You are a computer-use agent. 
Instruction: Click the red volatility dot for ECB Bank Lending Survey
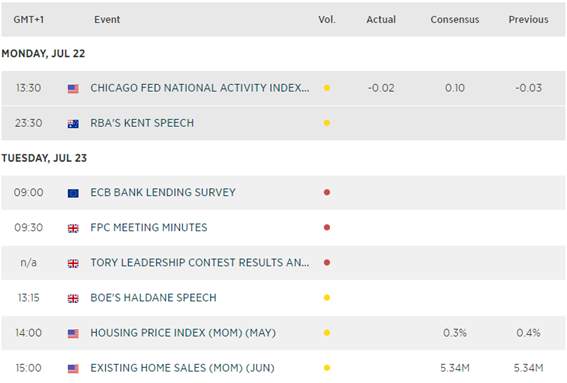[x=327, y=192]
